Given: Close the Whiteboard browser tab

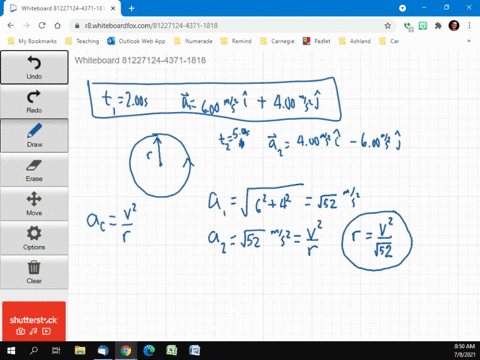Looking at the screenshot, I should [113, 8].
